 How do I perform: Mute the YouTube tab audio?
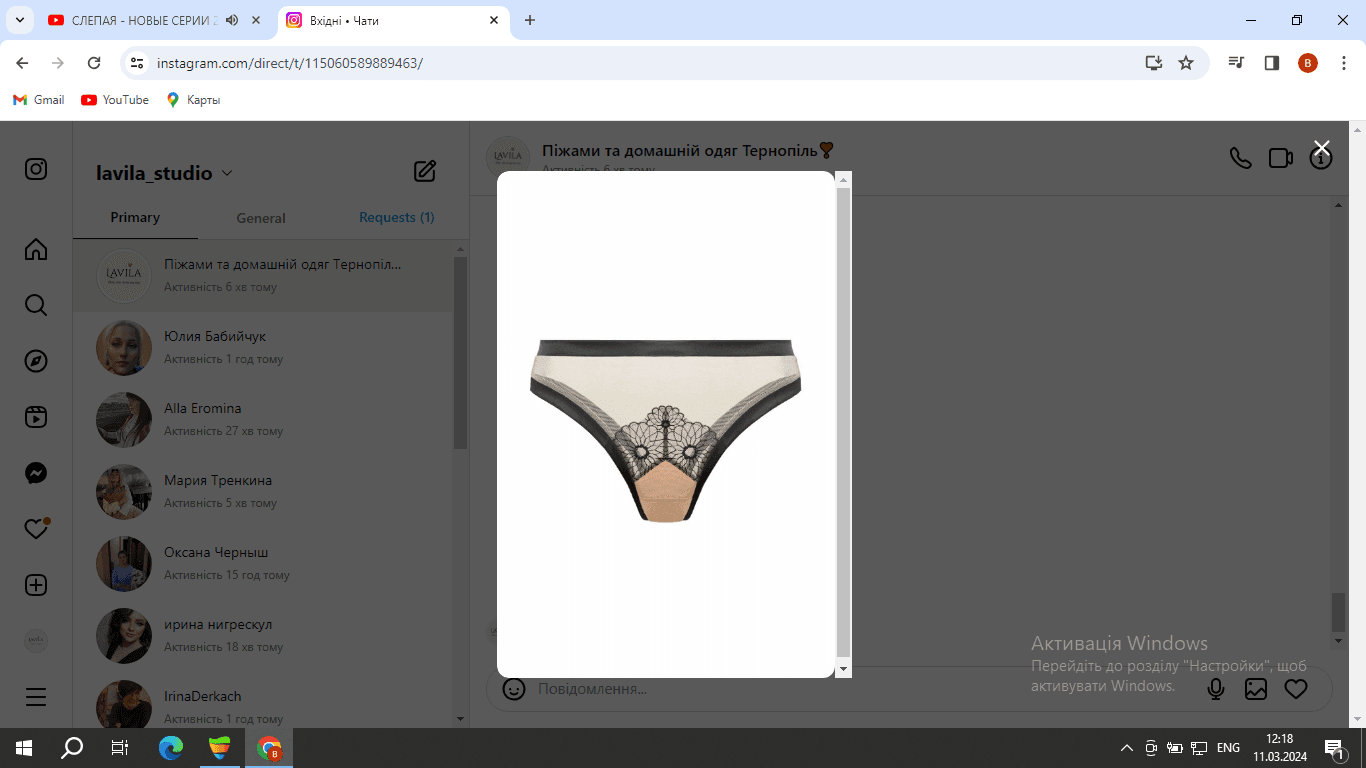click(232, 20)
